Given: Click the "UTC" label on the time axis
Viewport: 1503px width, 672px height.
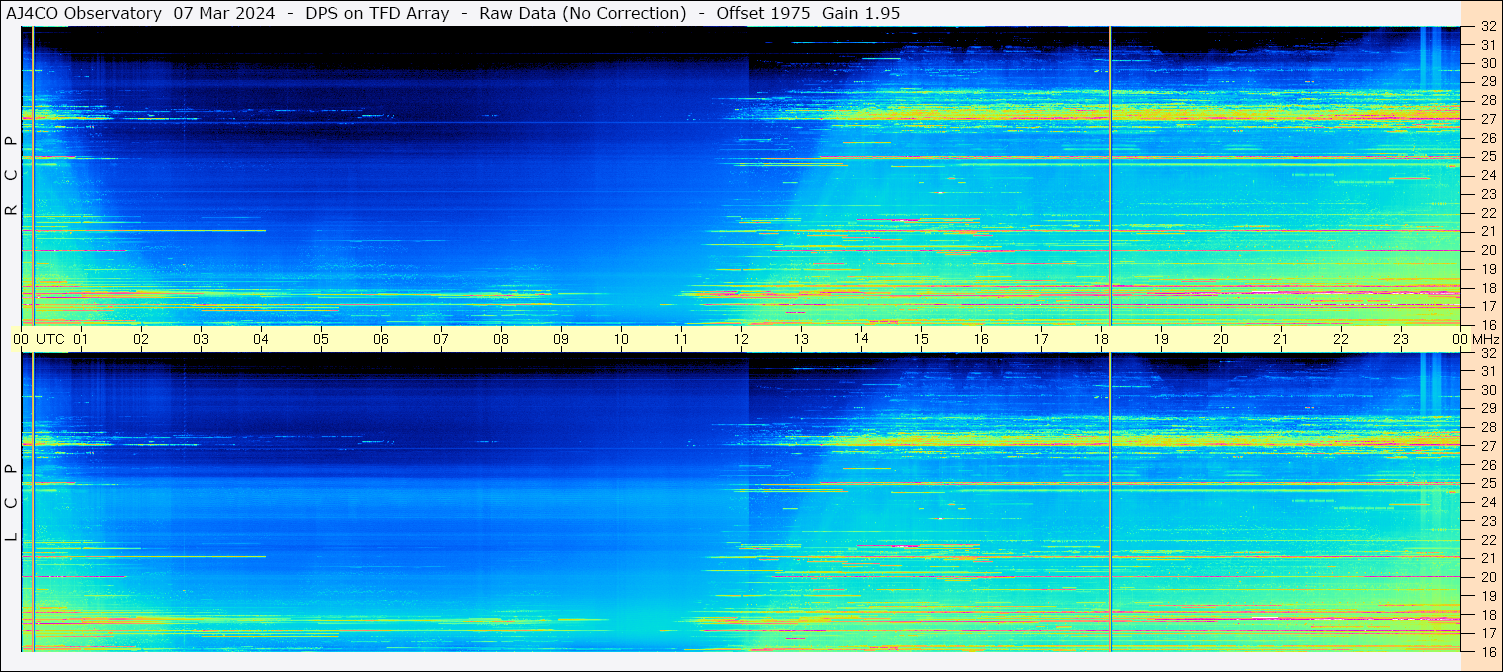Looking at the screenshot, I should click(50, 339).
